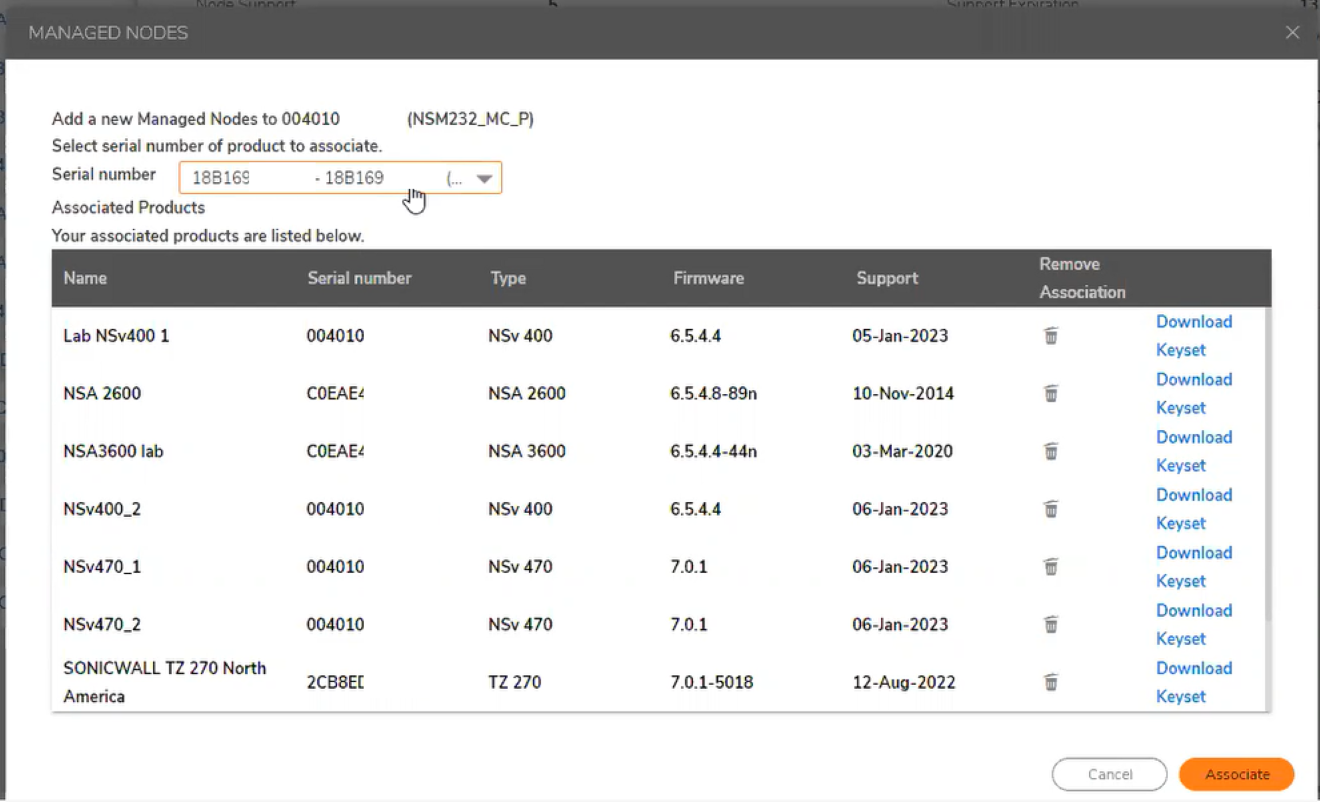Click the Name column header
The height and width of the screenshot is (802, 1320).
point(86,278)
